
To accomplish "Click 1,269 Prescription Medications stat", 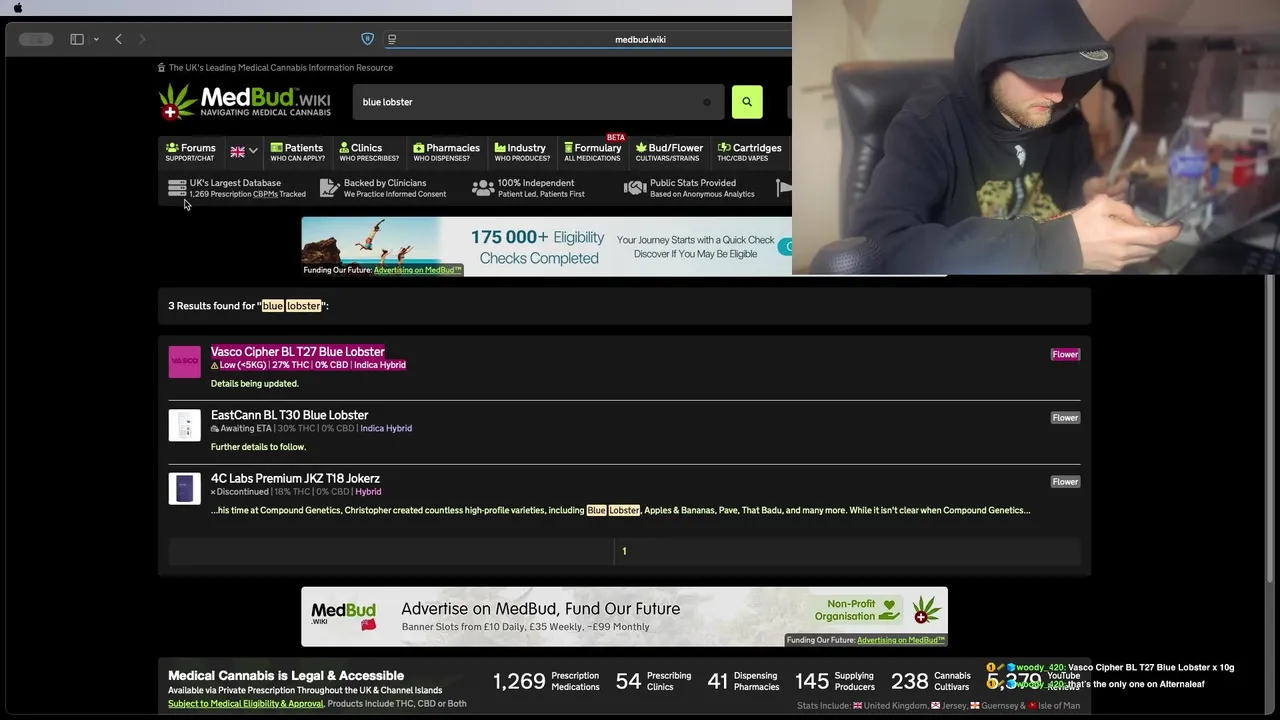I will click(x=546, y=681).
